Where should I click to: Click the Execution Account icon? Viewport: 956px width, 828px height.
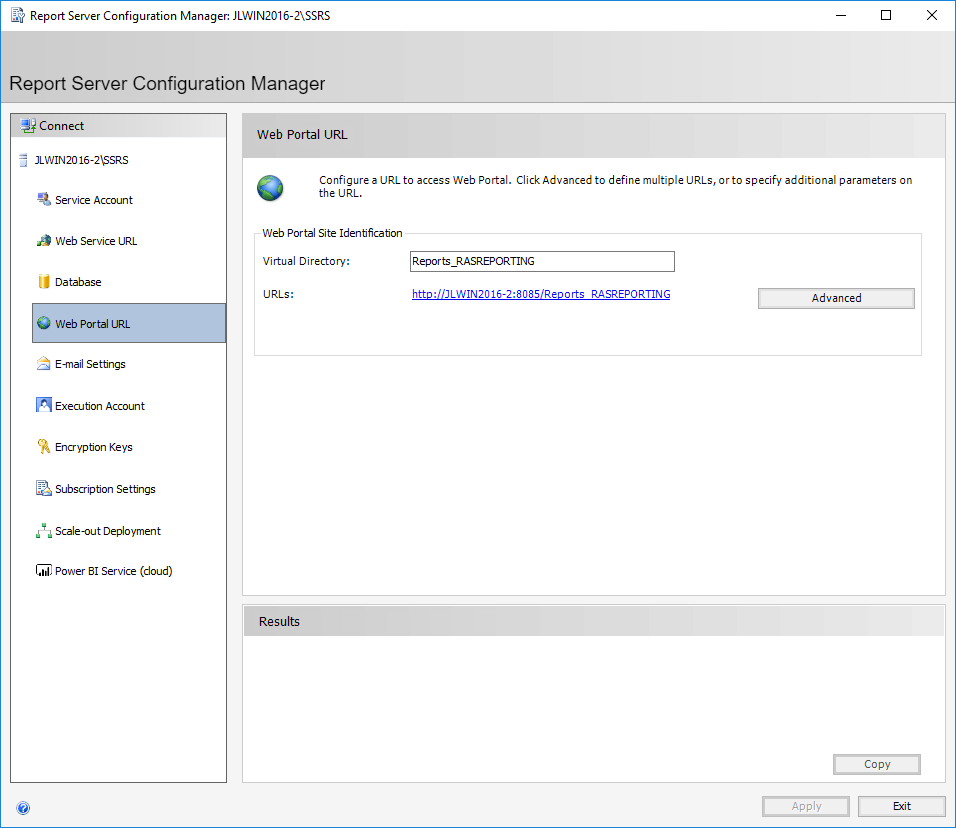click(x=44, y=405)
